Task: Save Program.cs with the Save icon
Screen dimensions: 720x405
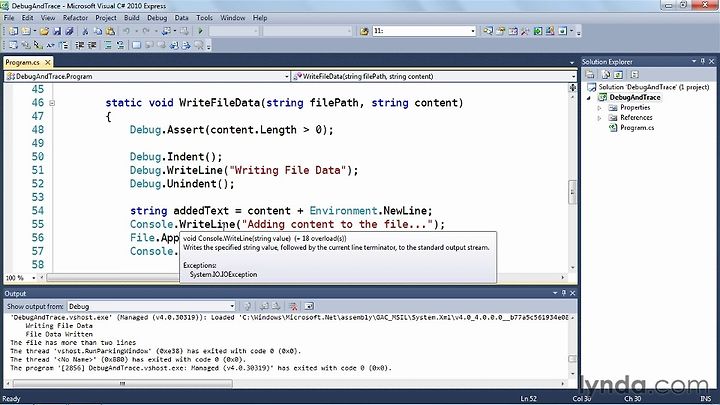Action: [x=57, y=31]
